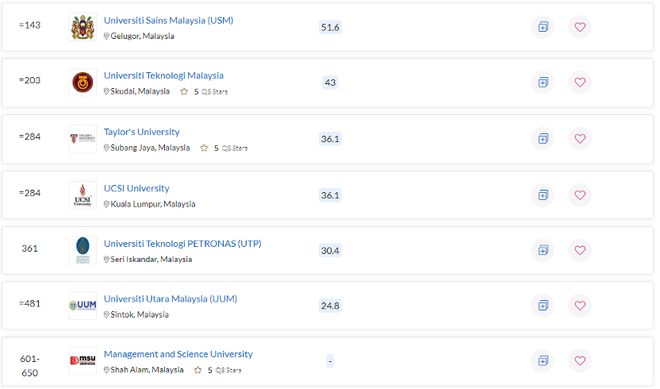The height and width of the screenshot is (389, 660).
Task: Open Universiti Sains Malaysia (USM) link
Action: click(x=168, y=20)
